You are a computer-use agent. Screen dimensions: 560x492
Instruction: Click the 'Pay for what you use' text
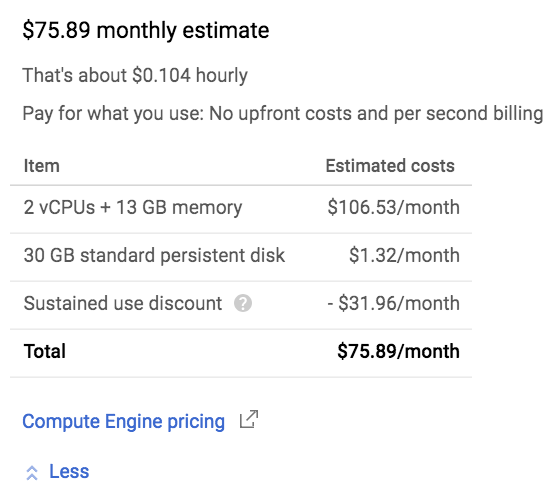tap(112, 114)
